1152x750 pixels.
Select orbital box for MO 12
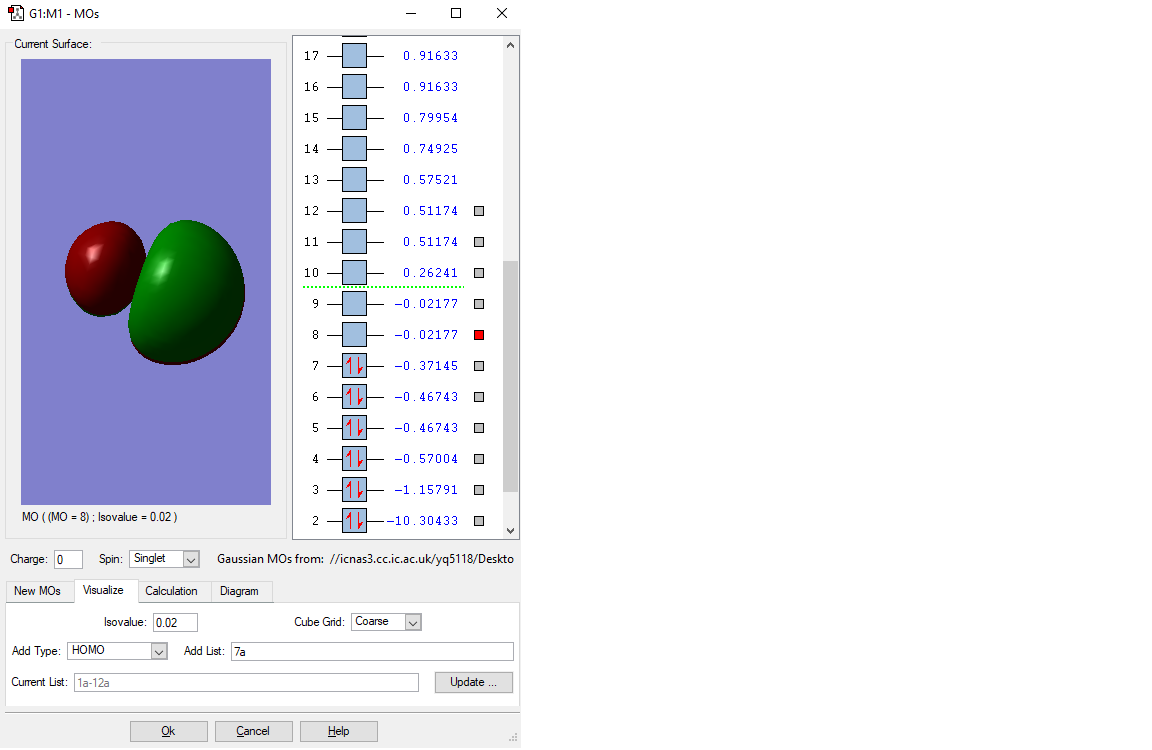(x=354, y=211)
